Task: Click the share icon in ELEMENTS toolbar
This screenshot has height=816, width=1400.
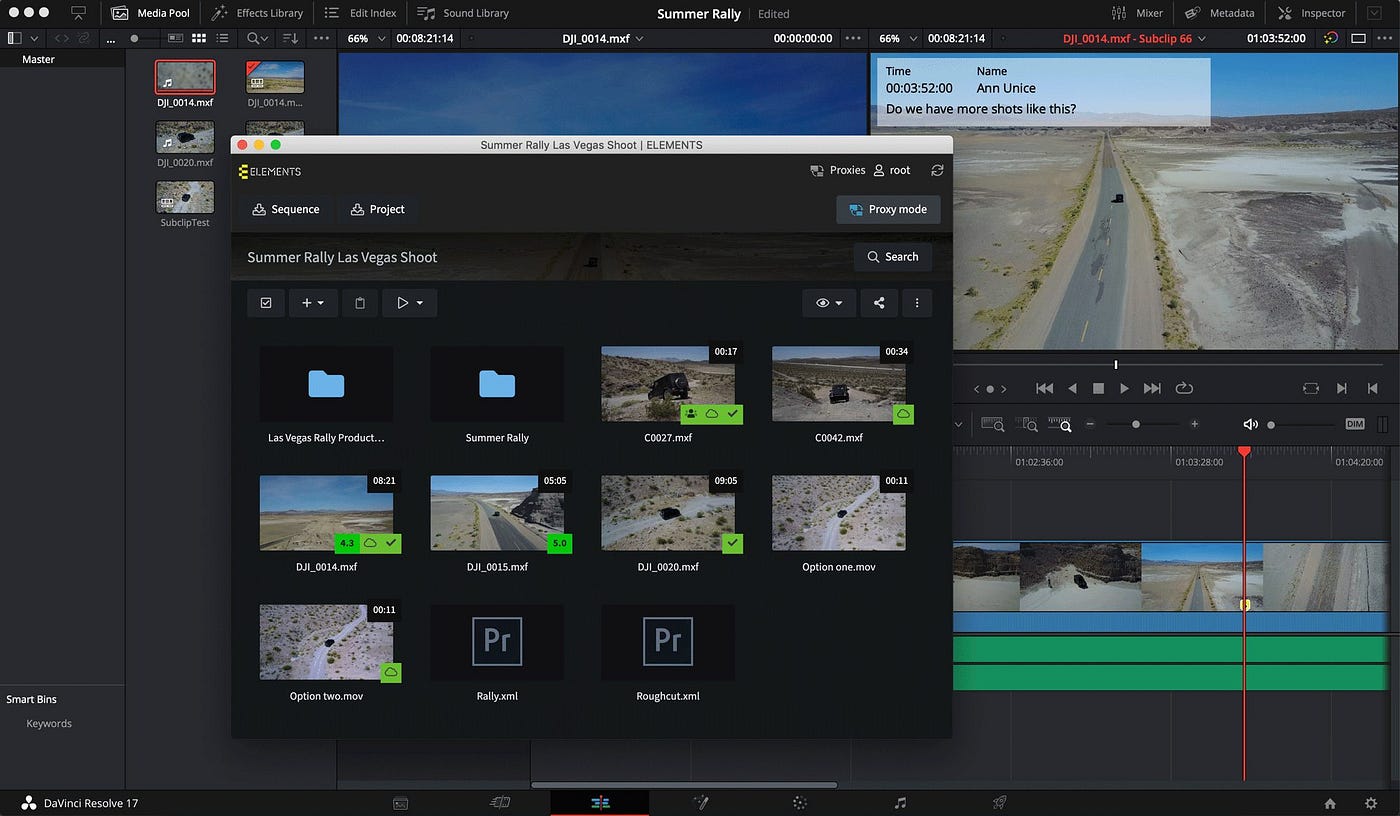Action: coord(879,303)
